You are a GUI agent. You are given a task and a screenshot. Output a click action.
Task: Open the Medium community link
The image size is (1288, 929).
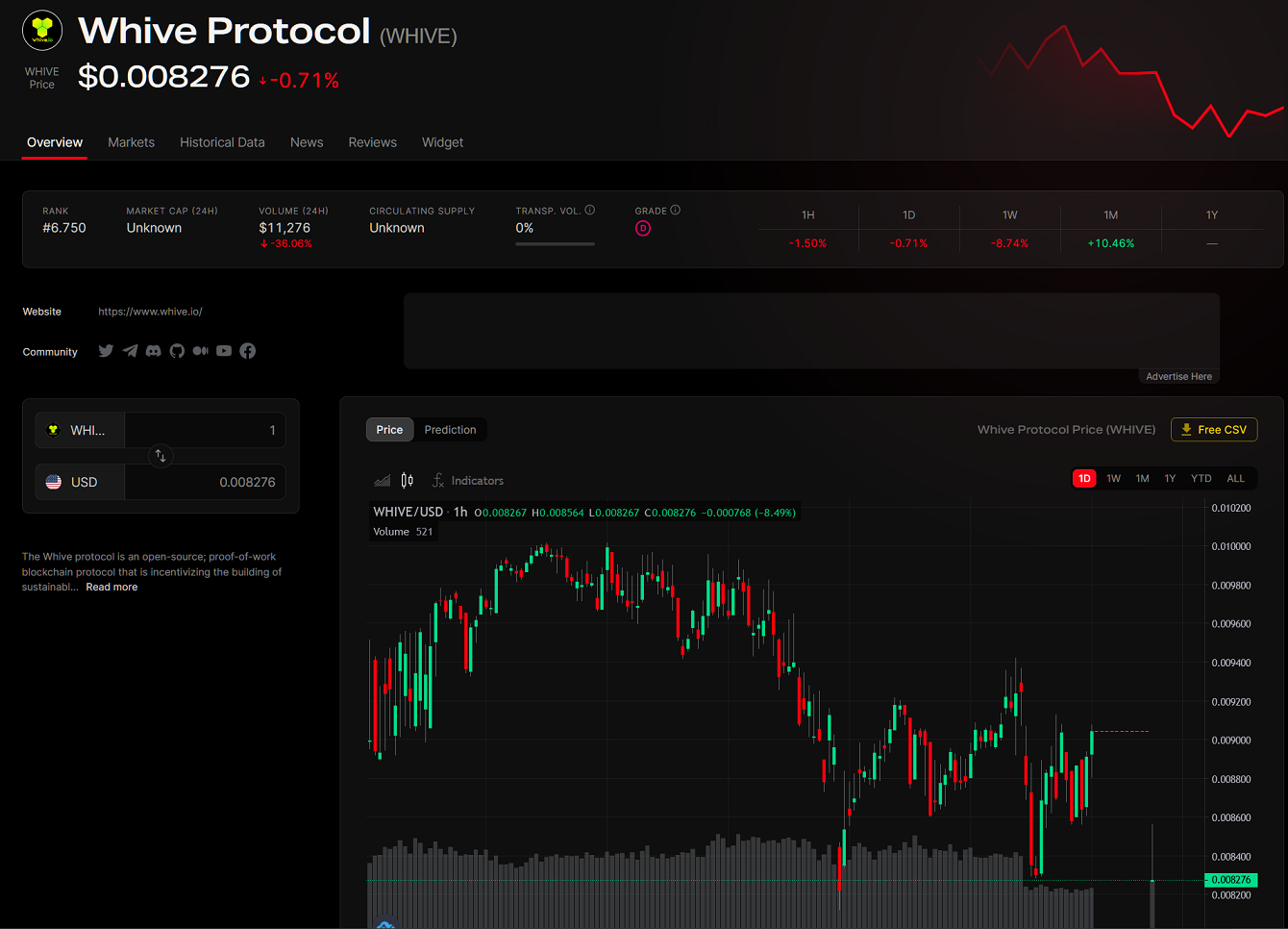[x=200, y=351]
